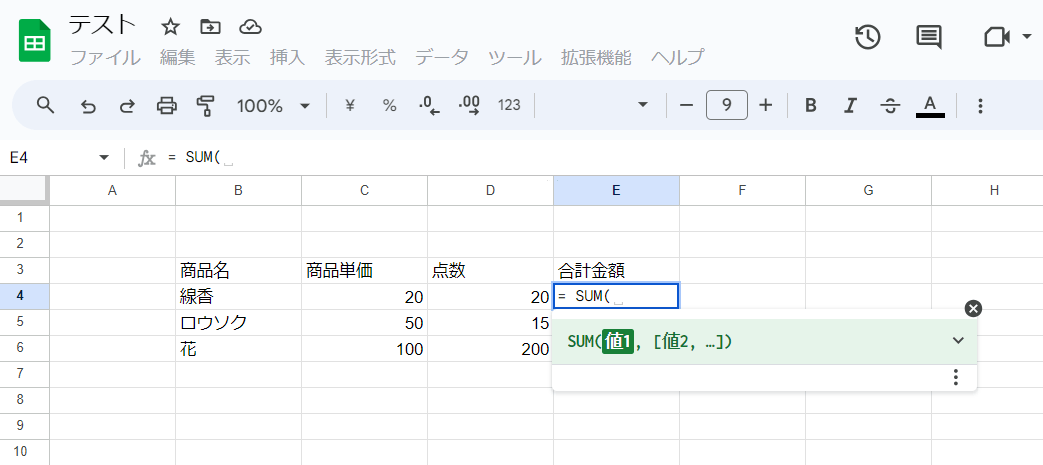Click the print icon
The height and width of the screenshot is (465, 1043).
click(x=167, y=106)
